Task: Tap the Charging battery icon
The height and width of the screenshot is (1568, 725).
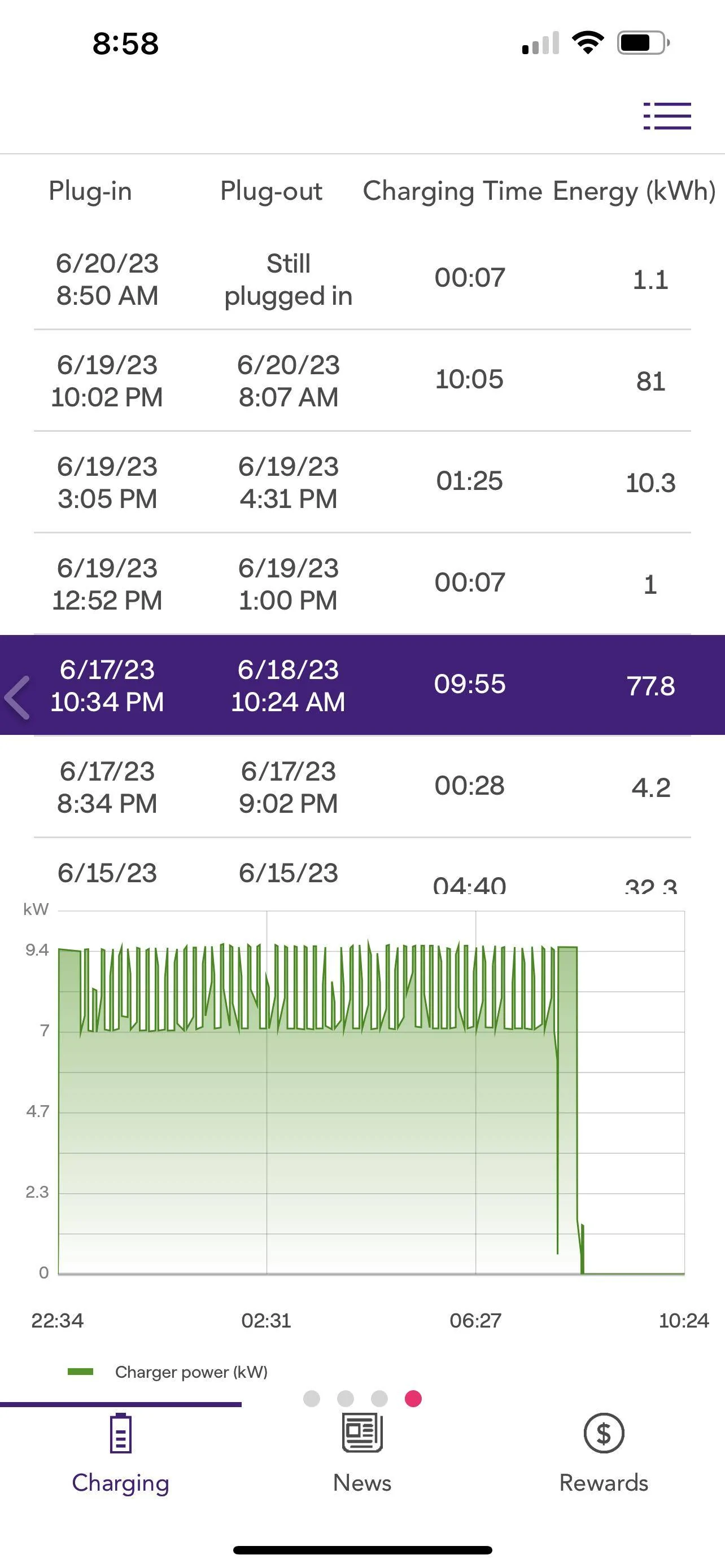Action: (120, 1433)
